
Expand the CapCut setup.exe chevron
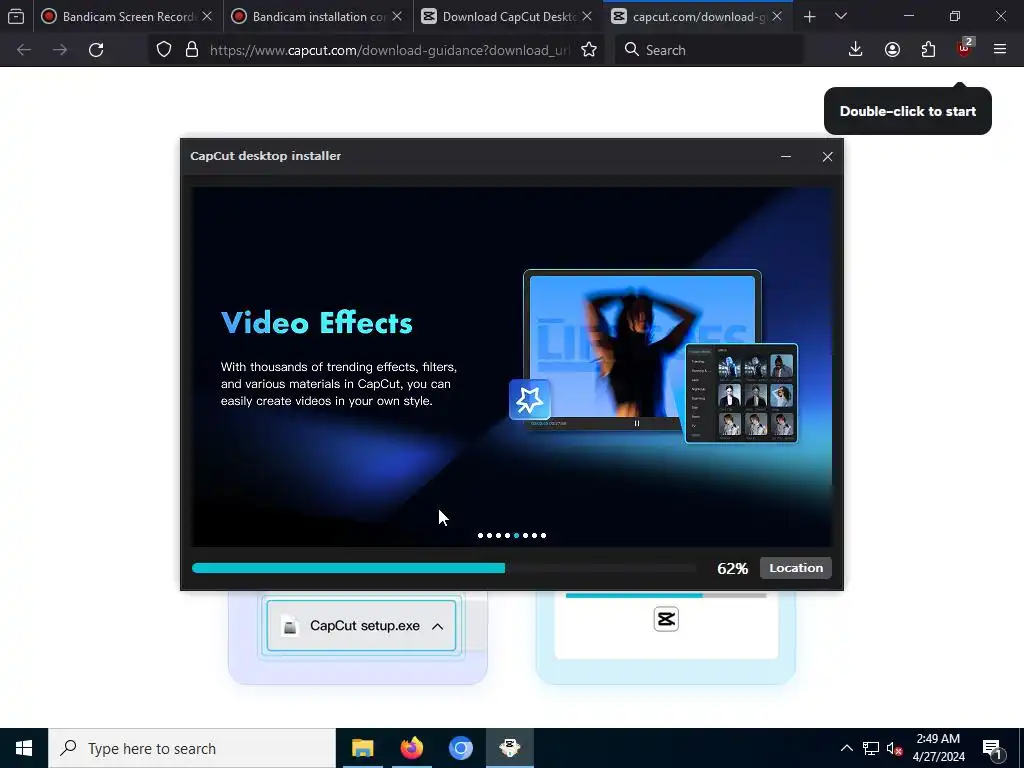point(438,626)
